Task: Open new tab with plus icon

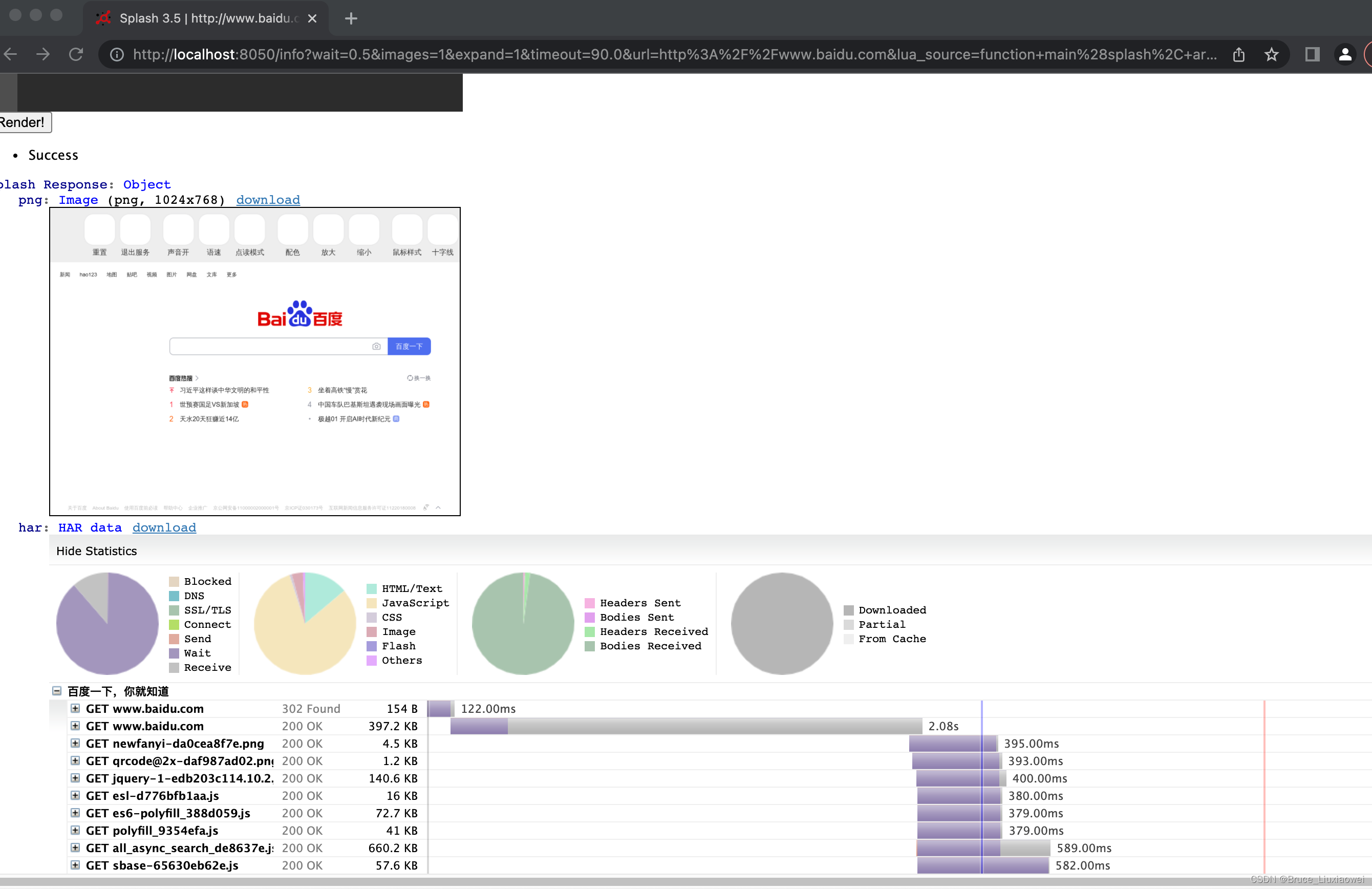Action: pos(351,18)
